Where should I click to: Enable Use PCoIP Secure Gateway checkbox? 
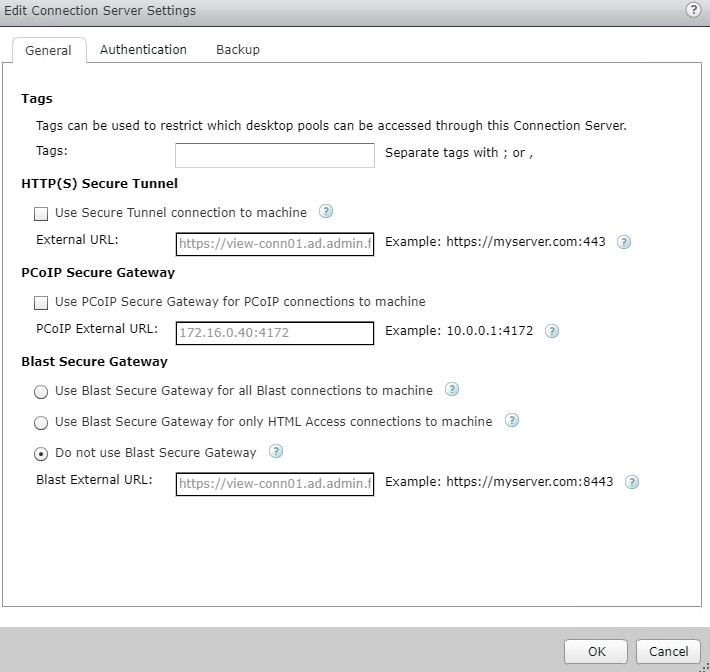coord(41,302)
